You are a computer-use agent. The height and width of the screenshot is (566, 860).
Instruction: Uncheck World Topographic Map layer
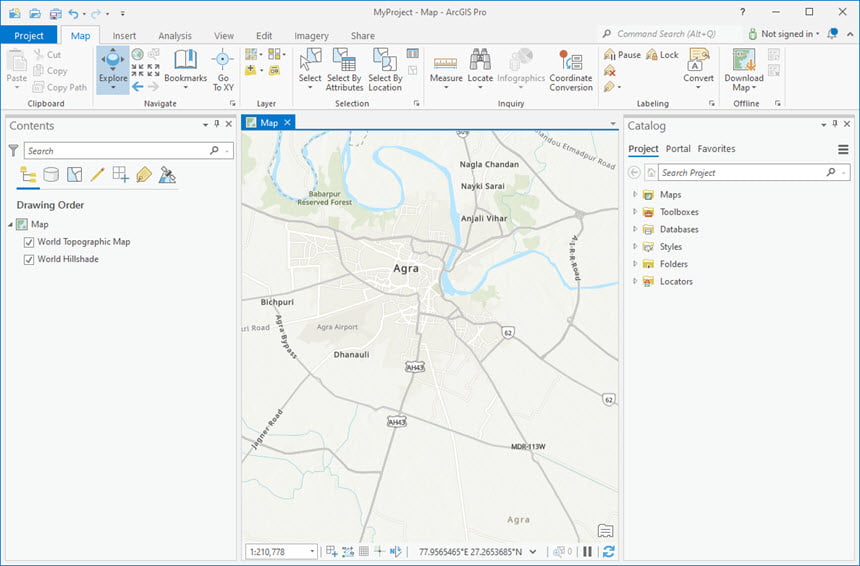click(29, 242)
